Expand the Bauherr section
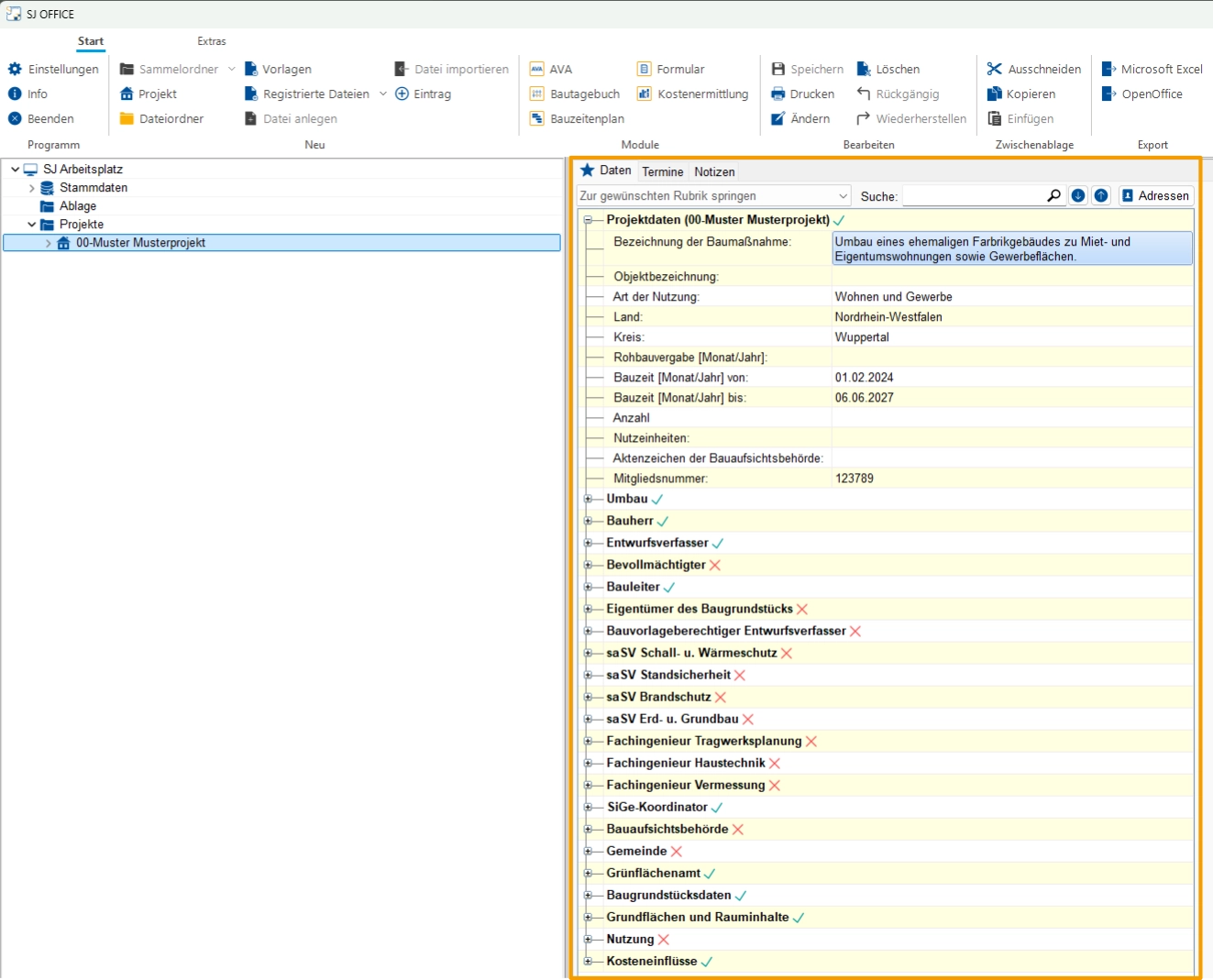Viewport: 1213px width, 980px height. (589, 521)
